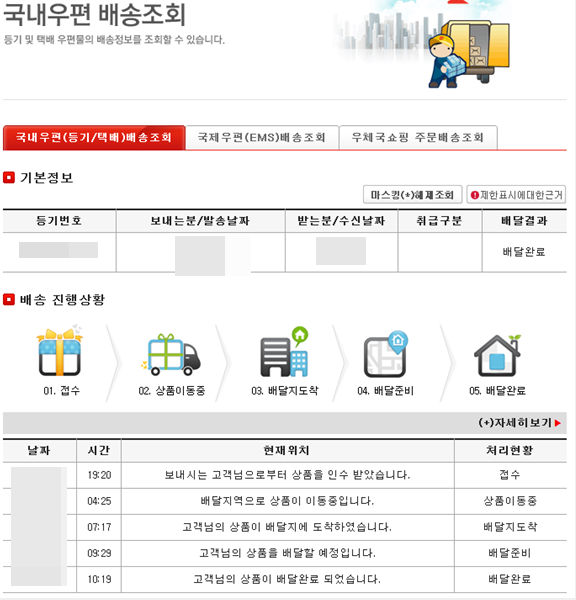Screen dimensions: 576x600
Task: Click the 19:20 time cell
Action: click(99, 475)
